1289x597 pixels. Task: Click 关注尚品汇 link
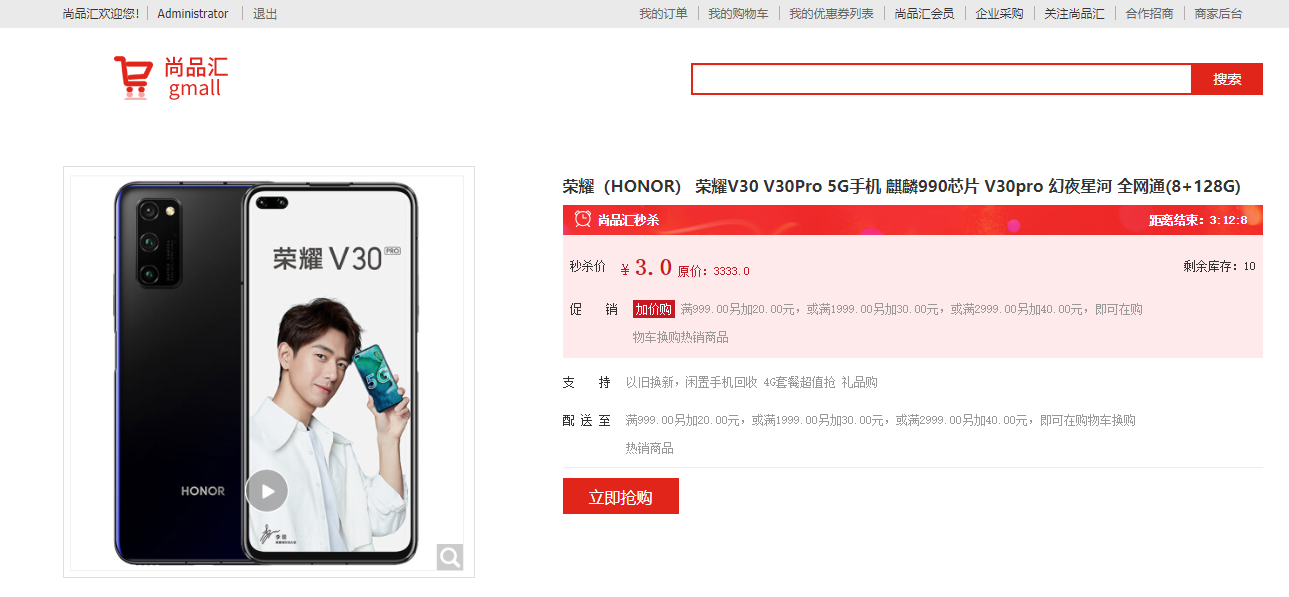click(x=1074, y=13)
